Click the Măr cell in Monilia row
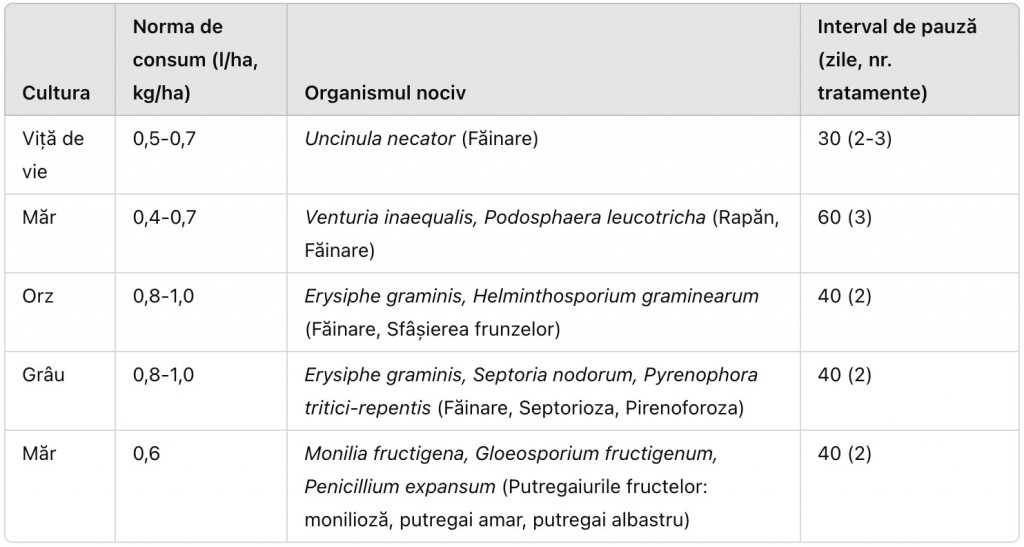This screenshot has height=547, width=1024. click(x=38, y=454)
